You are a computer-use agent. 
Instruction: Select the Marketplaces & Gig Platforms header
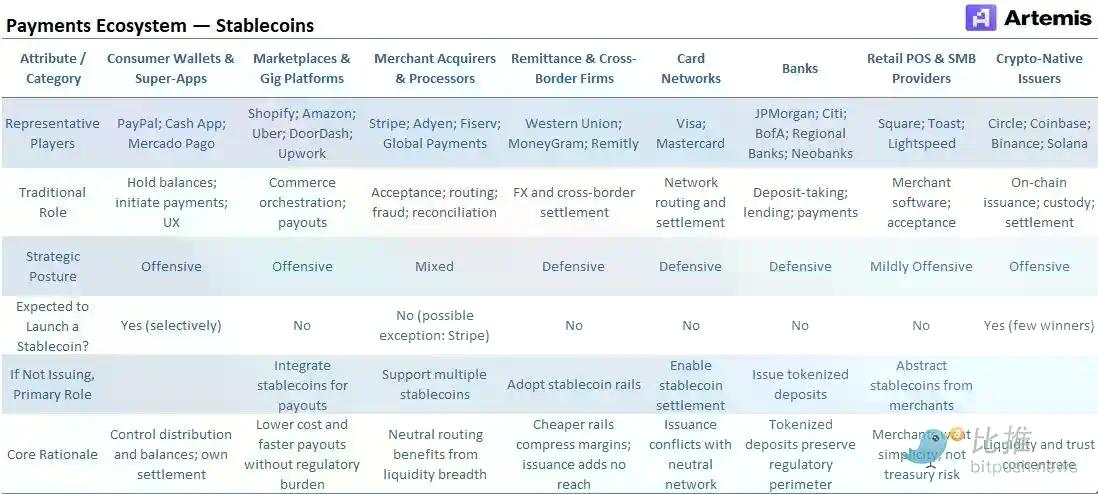302,68
